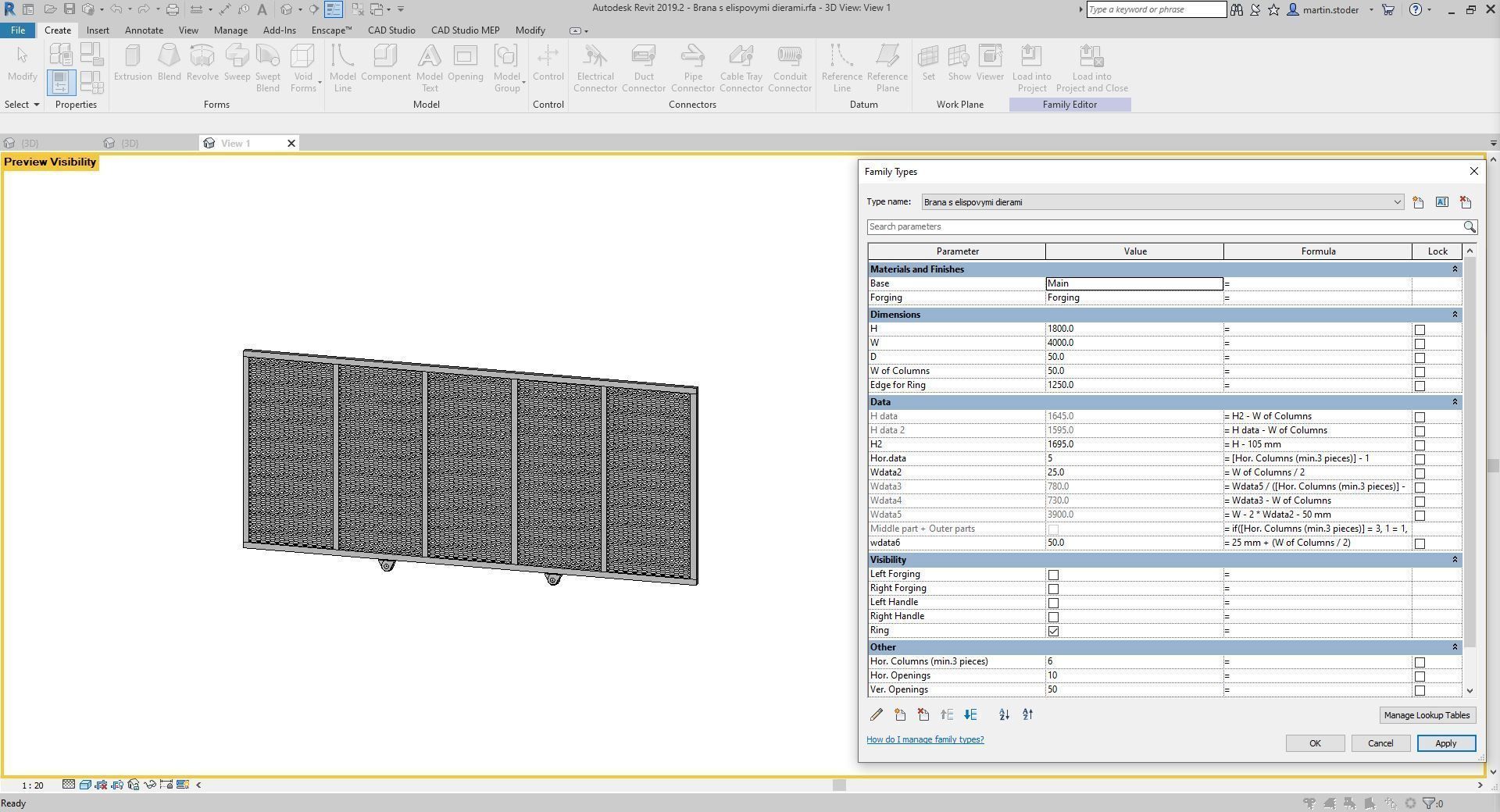The height and width of the screenshot is (812, 1500).
Task: Choose the Component tool
Action: [386, 63]
